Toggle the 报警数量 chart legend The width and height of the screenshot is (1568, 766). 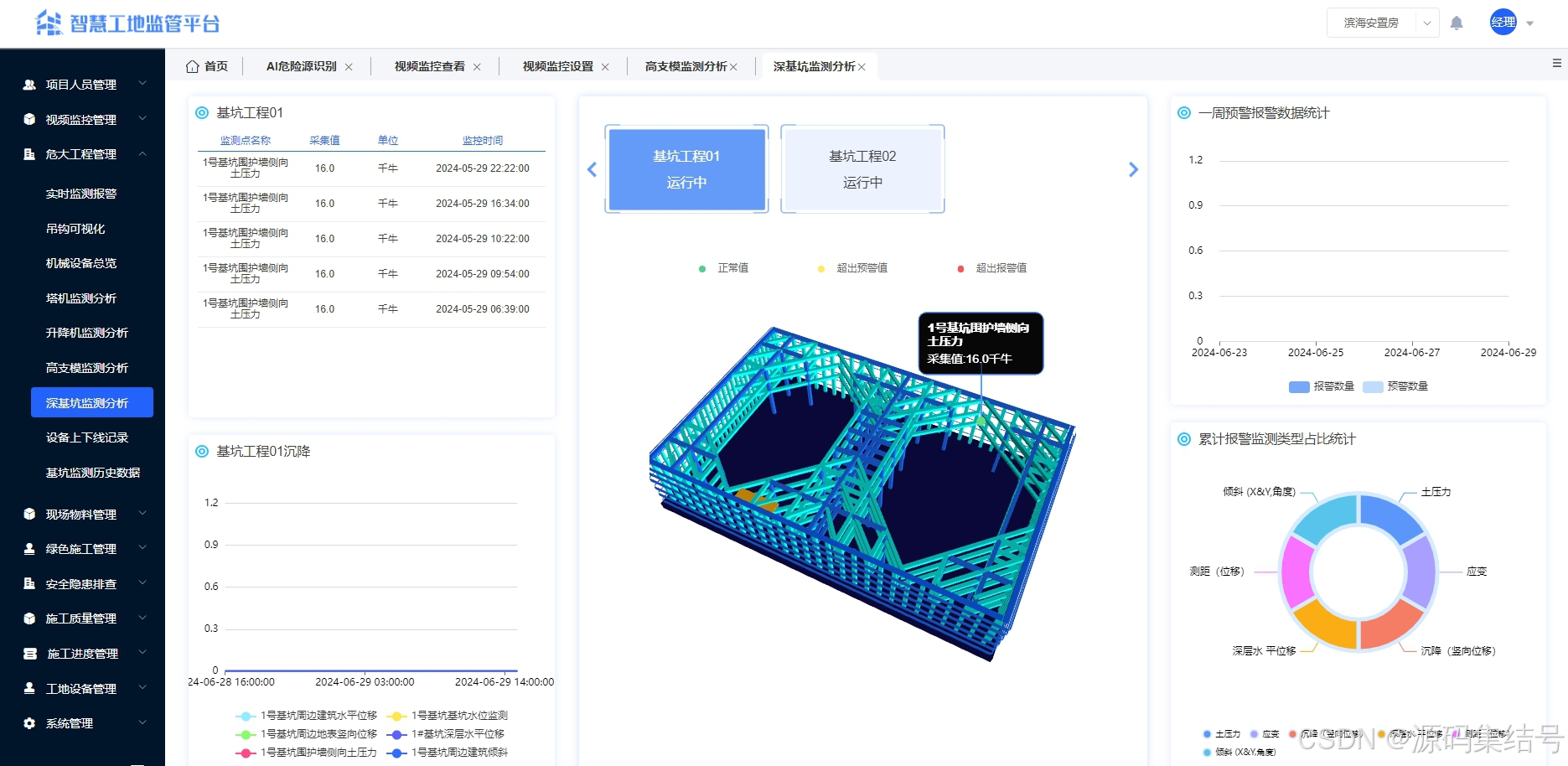click(x=1322, y=386)
